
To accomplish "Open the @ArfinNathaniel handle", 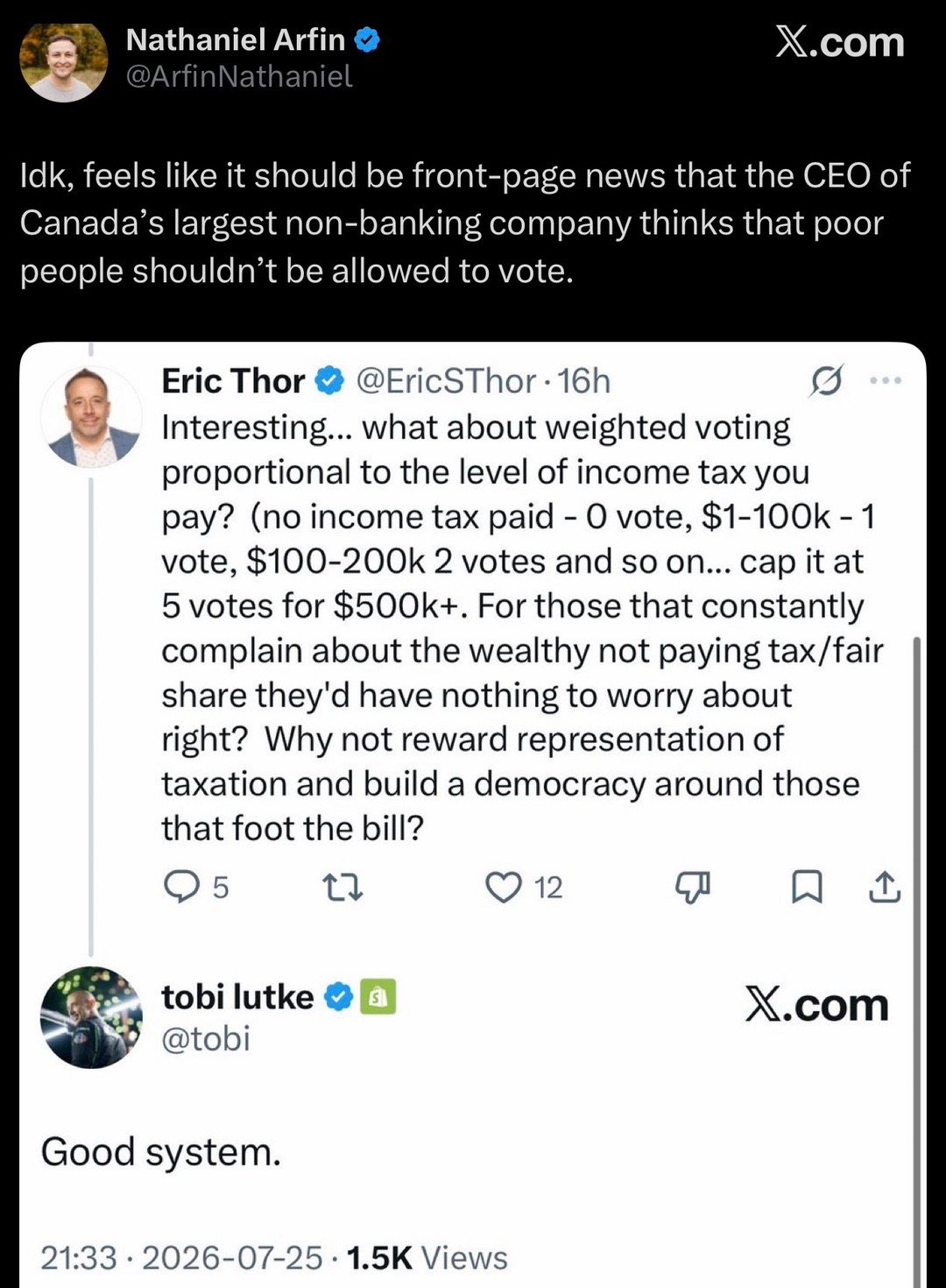I will click(239, 76).
